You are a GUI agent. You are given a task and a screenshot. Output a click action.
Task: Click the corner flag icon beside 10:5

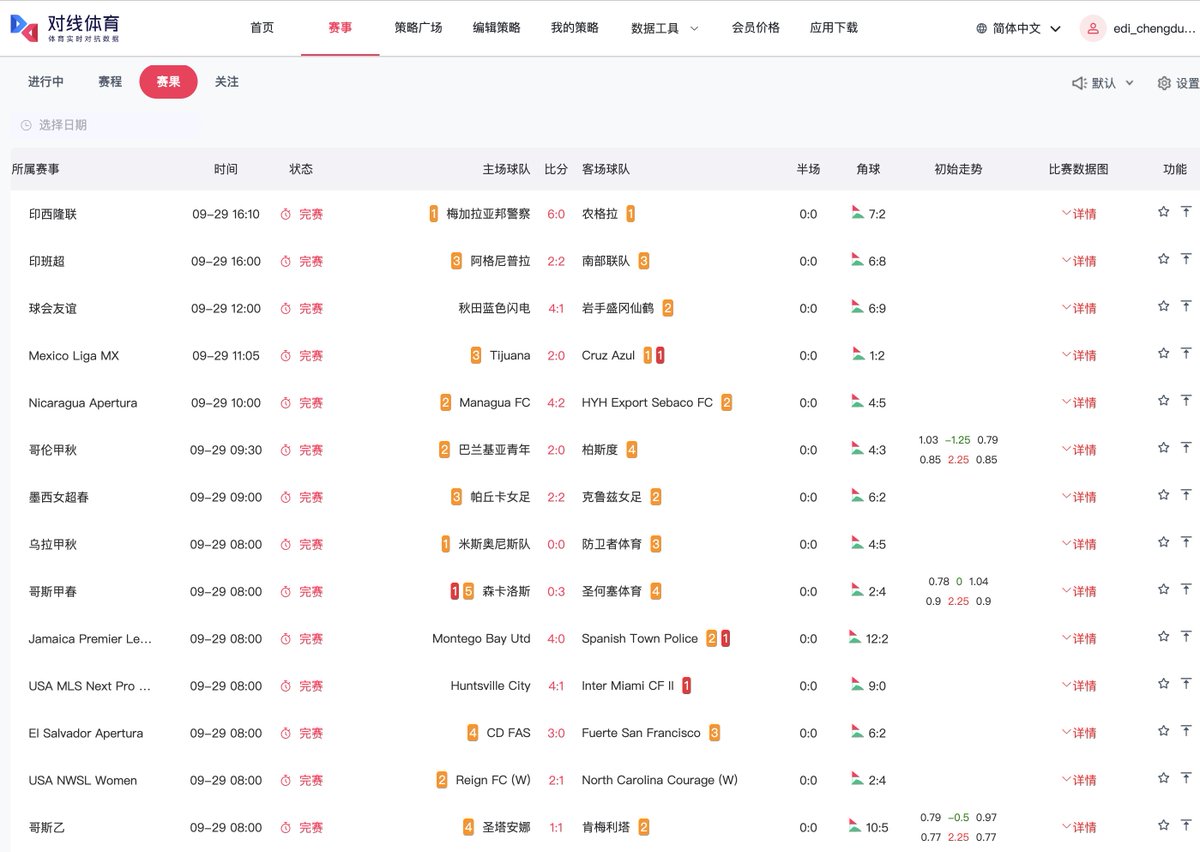854,826
